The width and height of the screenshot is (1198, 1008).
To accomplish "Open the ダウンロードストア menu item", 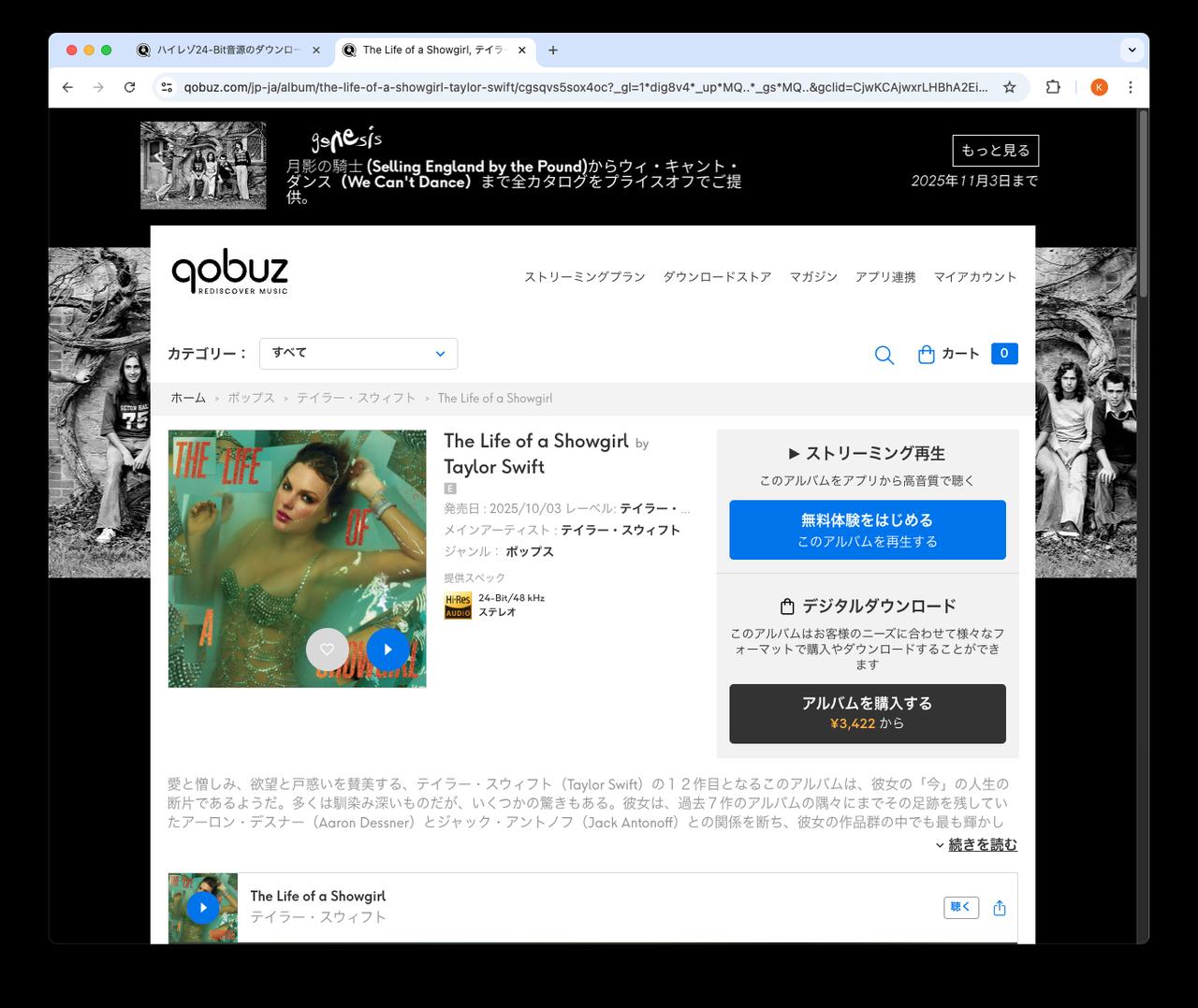I will coord(716,276).
